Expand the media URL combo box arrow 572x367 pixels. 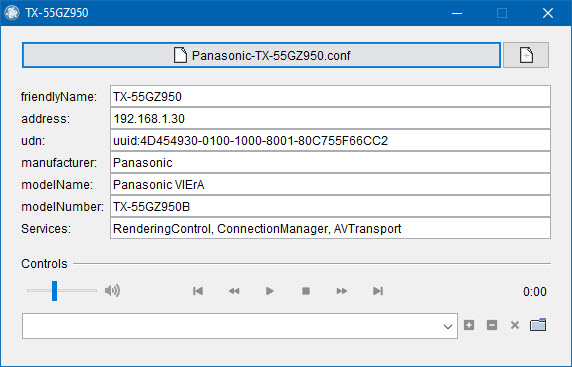448,326
